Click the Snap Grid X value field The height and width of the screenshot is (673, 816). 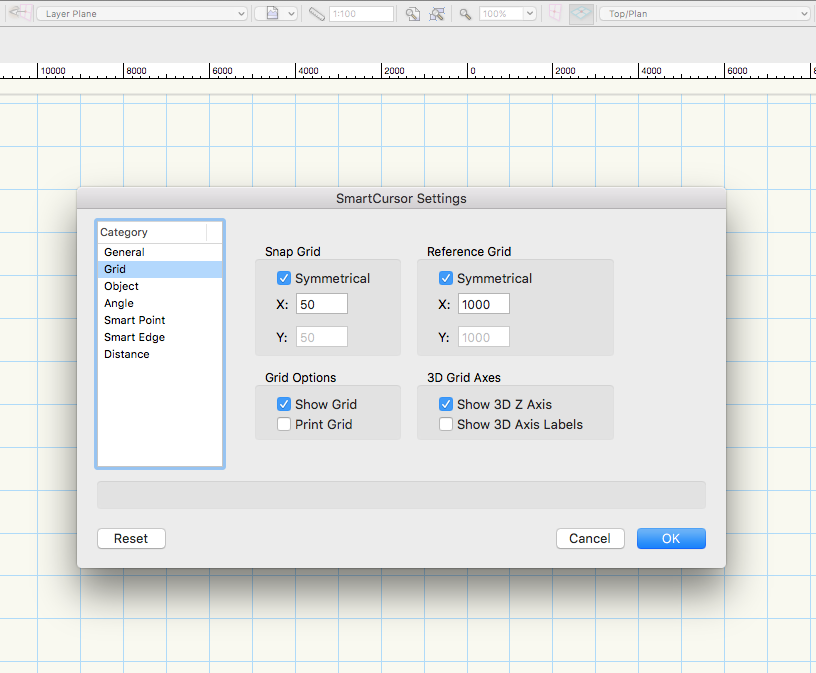[321, 303]
